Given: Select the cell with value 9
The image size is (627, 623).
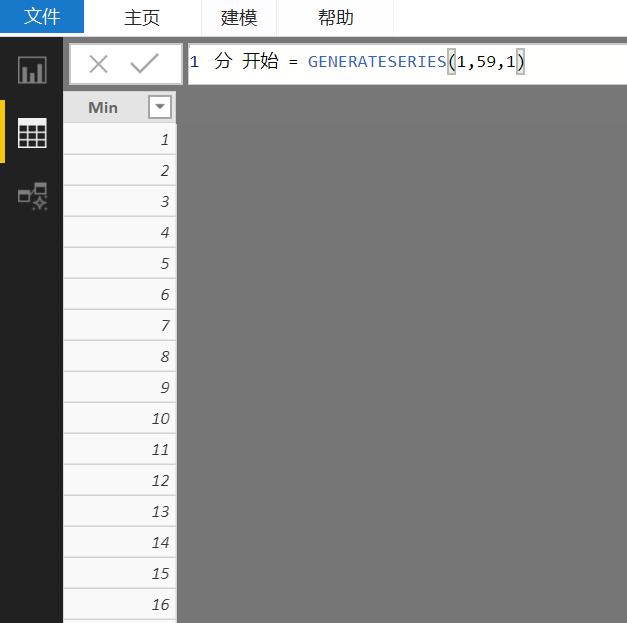Looking at the screenshot, I should [x=120, y=387].
